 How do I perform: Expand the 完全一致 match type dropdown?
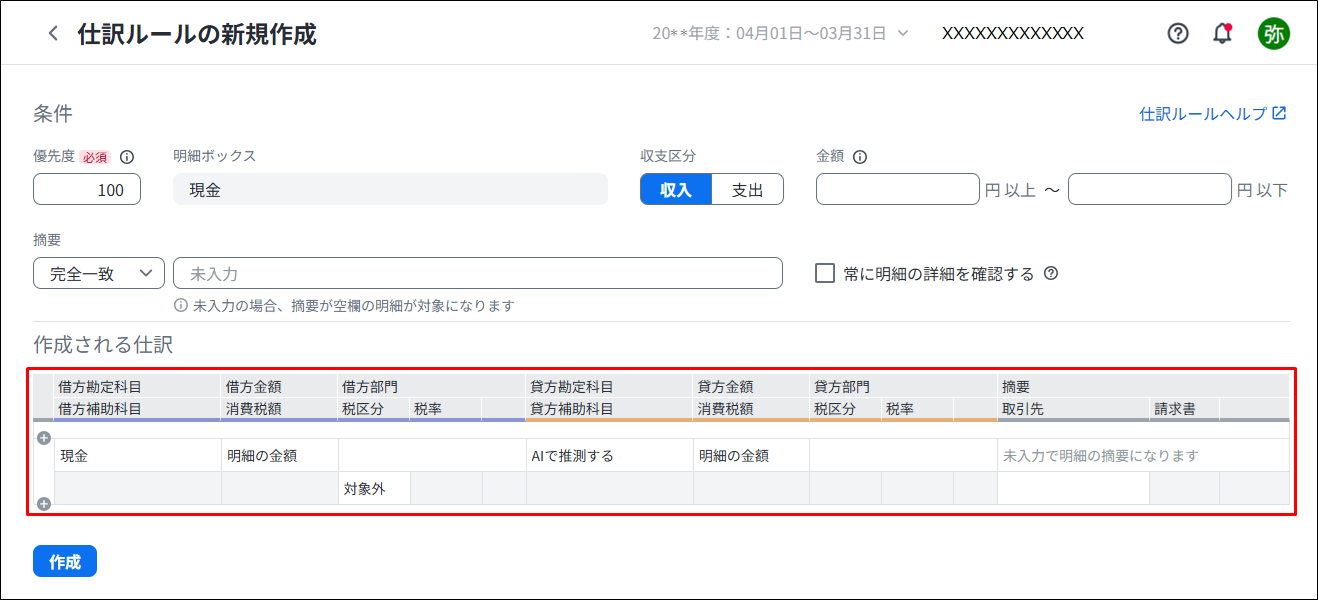98,273
